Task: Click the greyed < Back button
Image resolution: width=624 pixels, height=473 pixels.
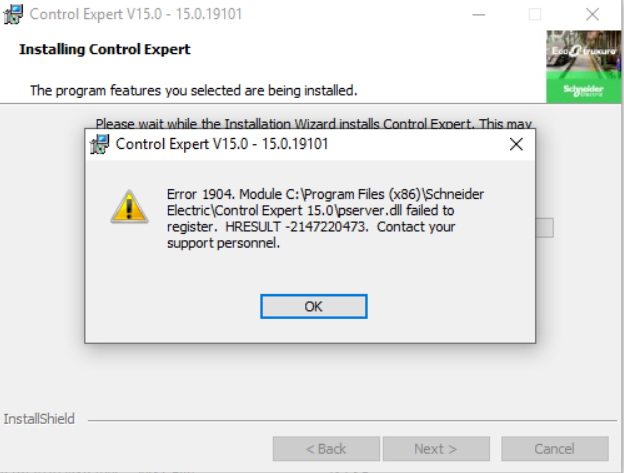Action: point(326,449)
